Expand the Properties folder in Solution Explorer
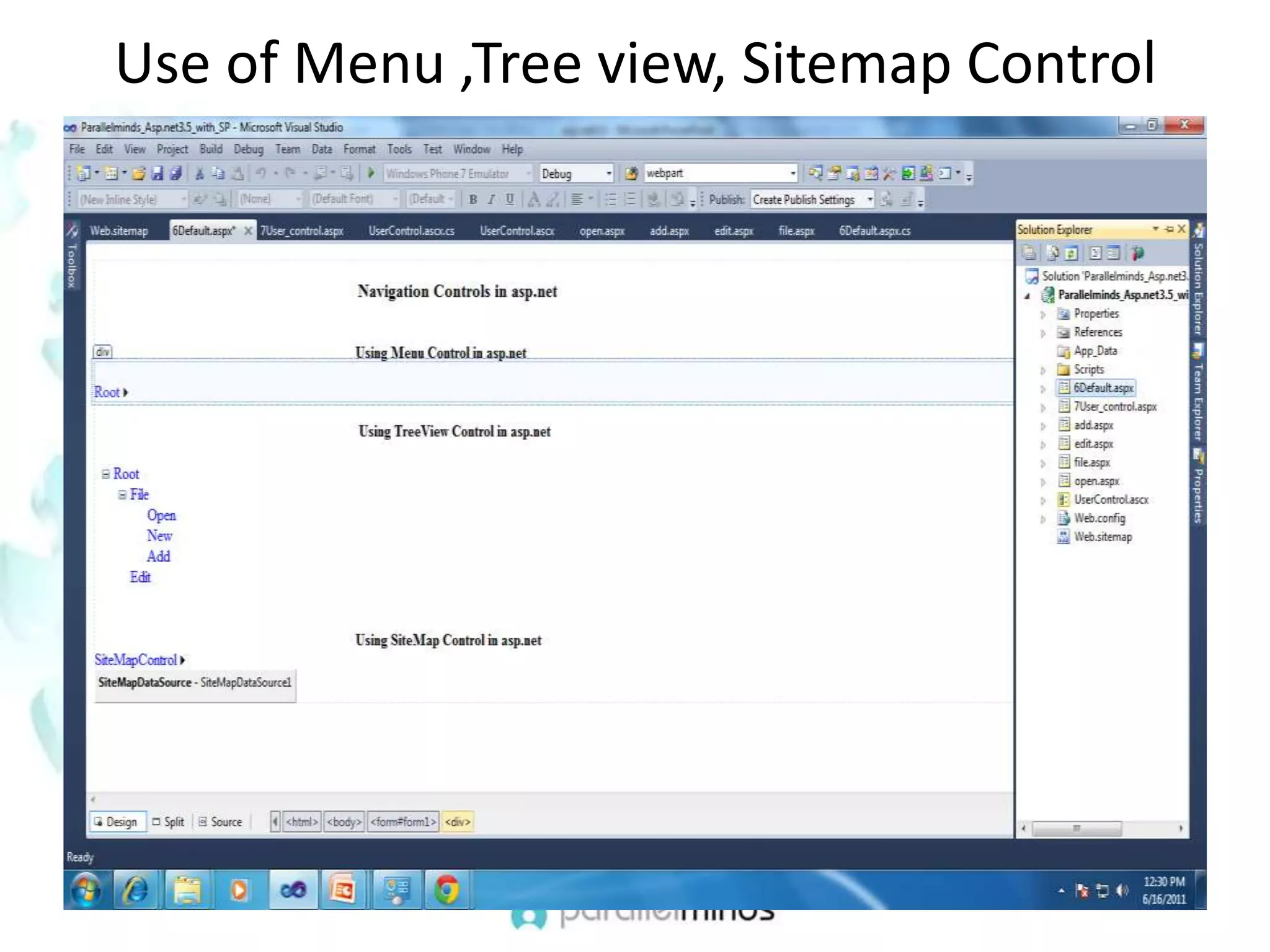 click(x=1043, y=315)
